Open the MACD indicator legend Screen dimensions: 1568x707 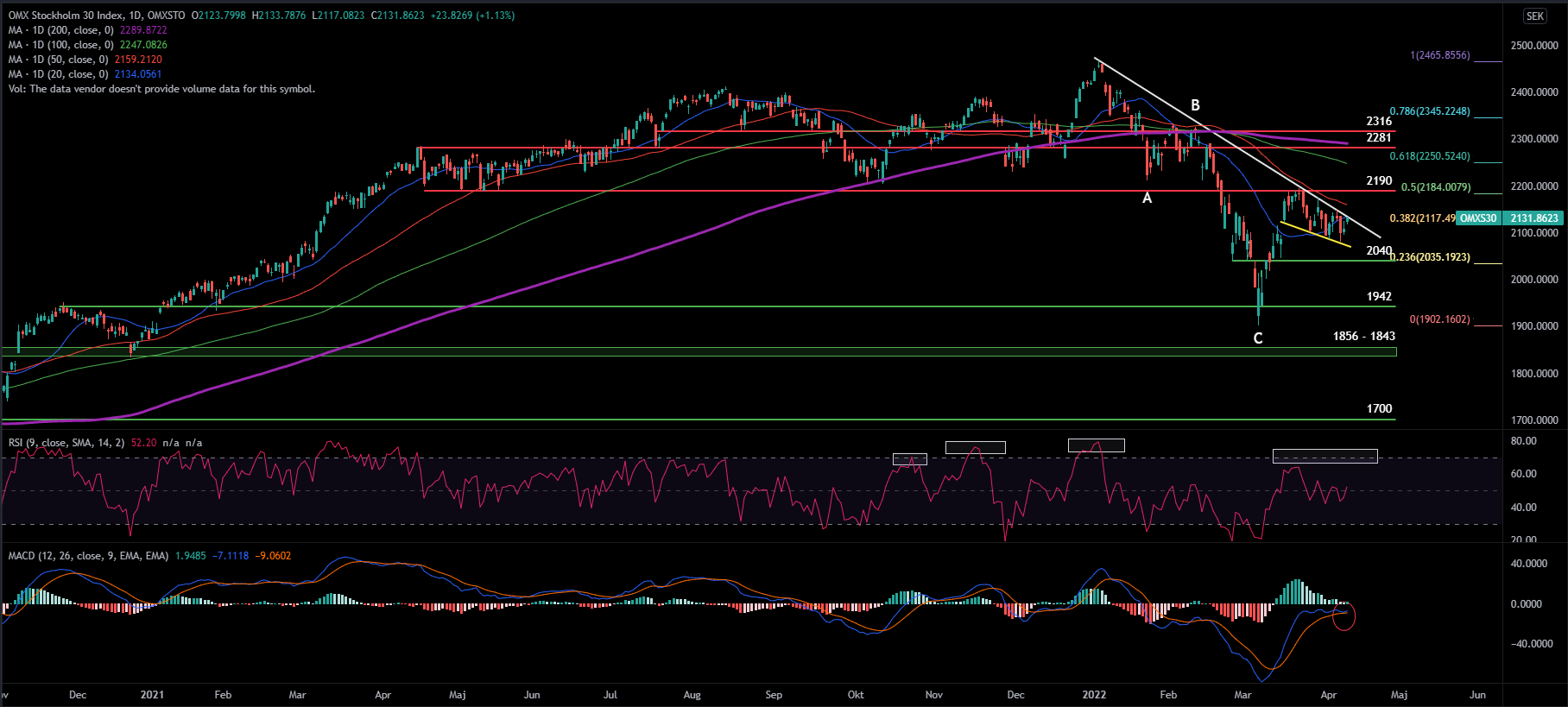pyautogui.click(x=88, y=556)
